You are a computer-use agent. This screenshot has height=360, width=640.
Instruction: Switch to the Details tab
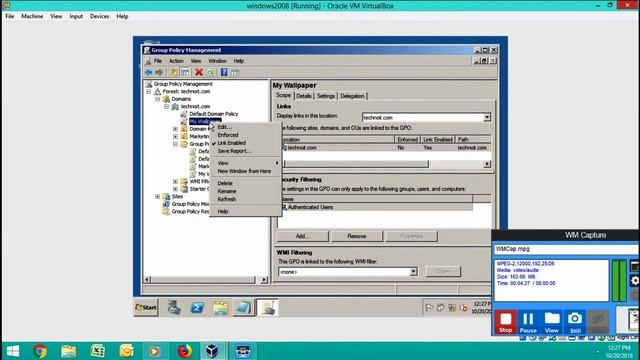[304, 96]
